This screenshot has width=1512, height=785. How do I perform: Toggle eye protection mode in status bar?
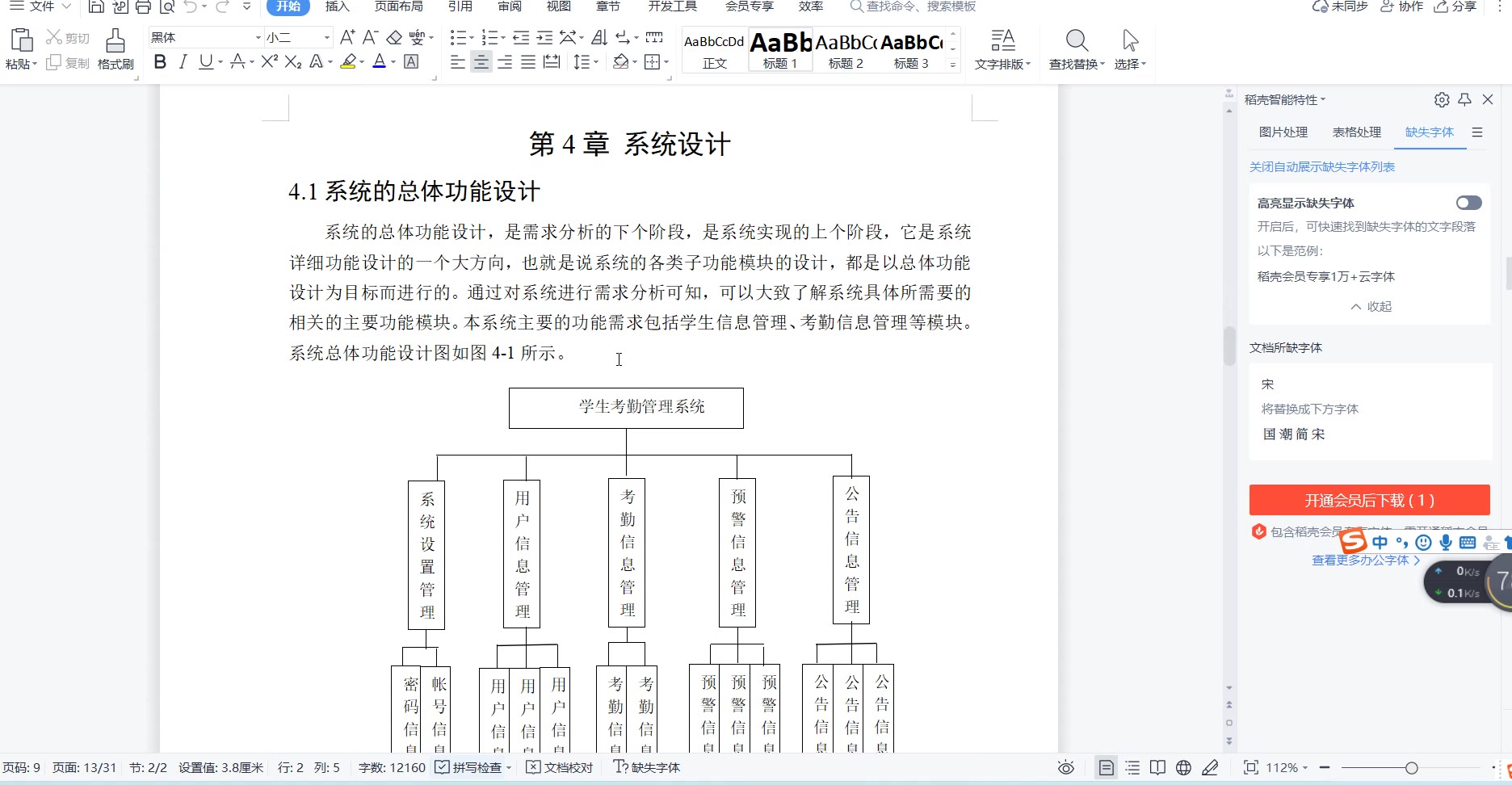tap(1066, 768)
